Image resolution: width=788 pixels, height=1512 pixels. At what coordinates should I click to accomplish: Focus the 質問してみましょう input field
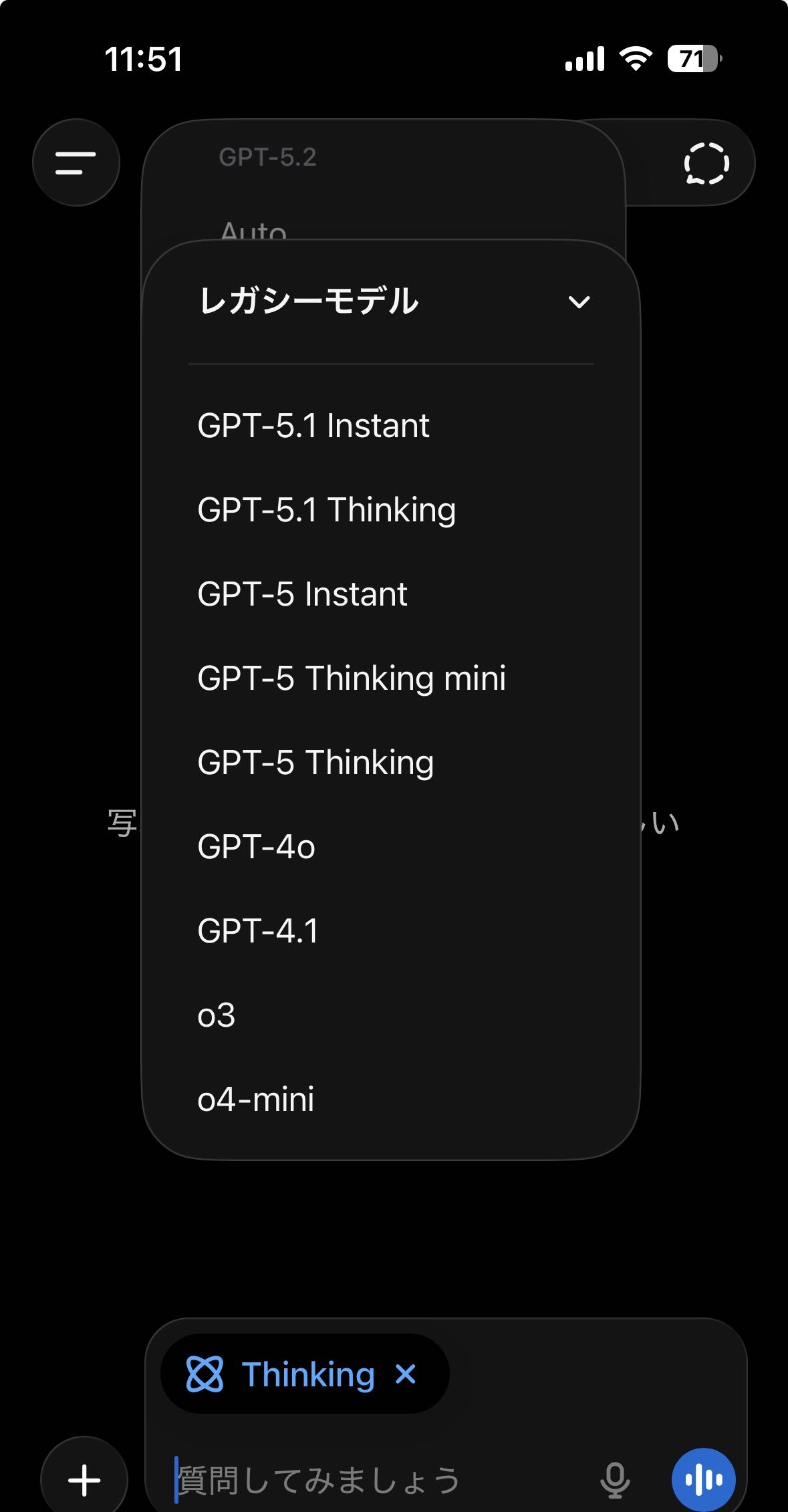[x=374, y=1479]
